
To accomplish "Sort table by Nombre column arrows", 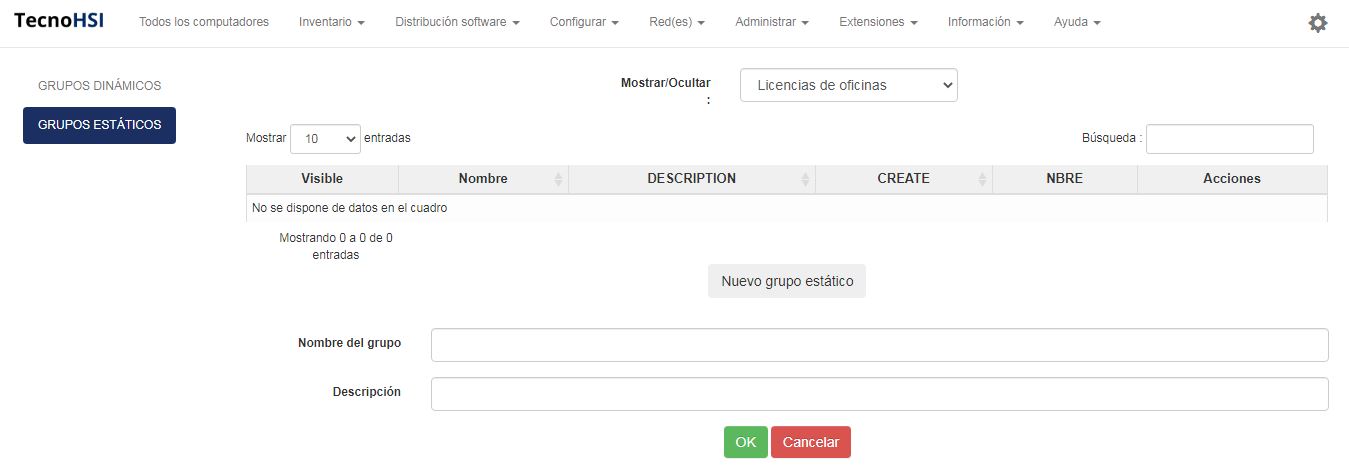I will pyautogui.click(x=558, y=179).
